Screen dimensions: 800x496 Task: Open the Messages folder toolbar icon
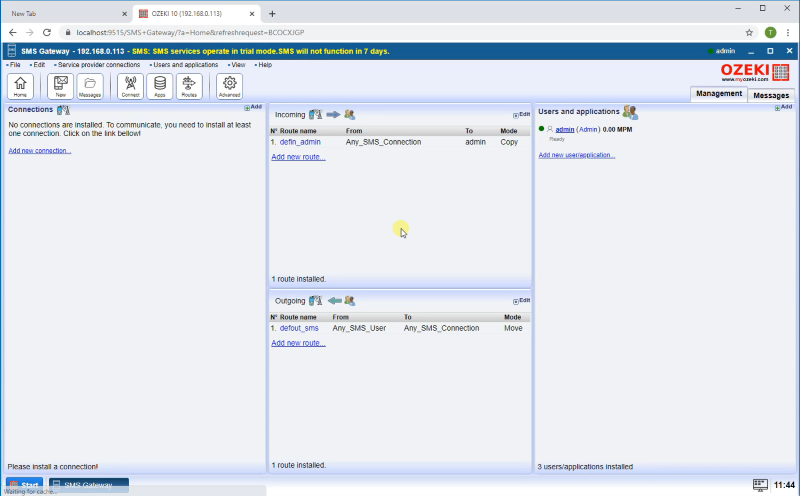click(90, 86)
